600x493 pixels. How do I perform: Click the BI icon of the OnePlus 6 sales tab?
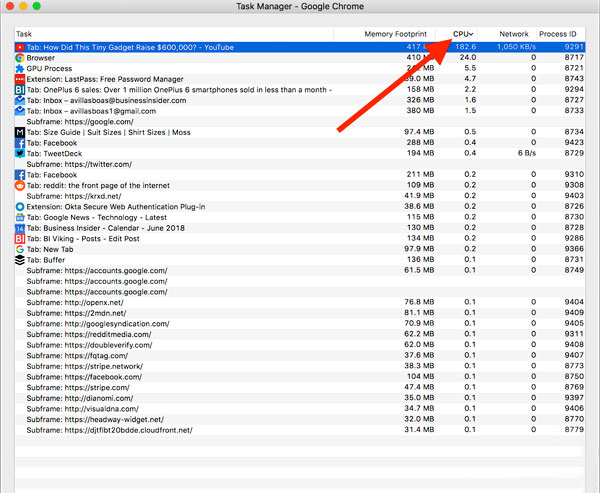tap(20, 90)
